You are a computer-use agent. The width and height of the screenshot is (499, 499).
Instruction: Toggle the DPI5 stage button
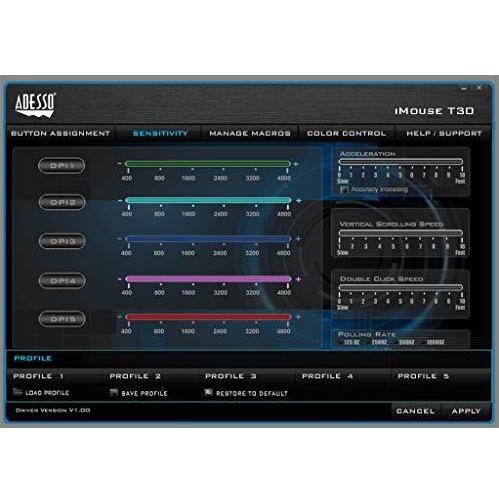(62, 319)
